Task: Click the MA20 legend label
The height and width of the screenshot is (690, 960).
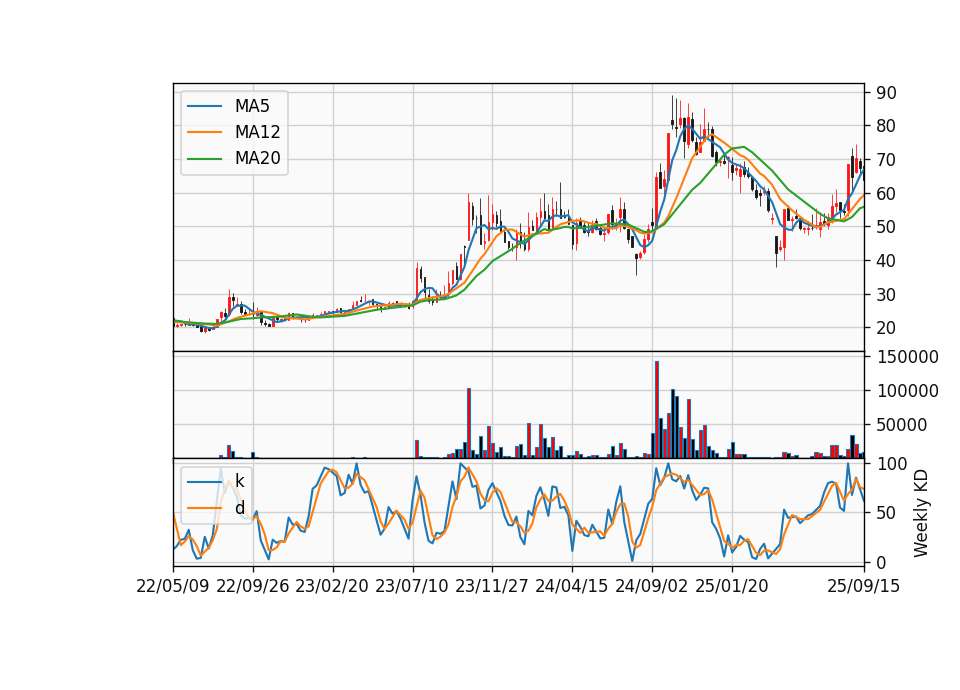Action: 257,158
